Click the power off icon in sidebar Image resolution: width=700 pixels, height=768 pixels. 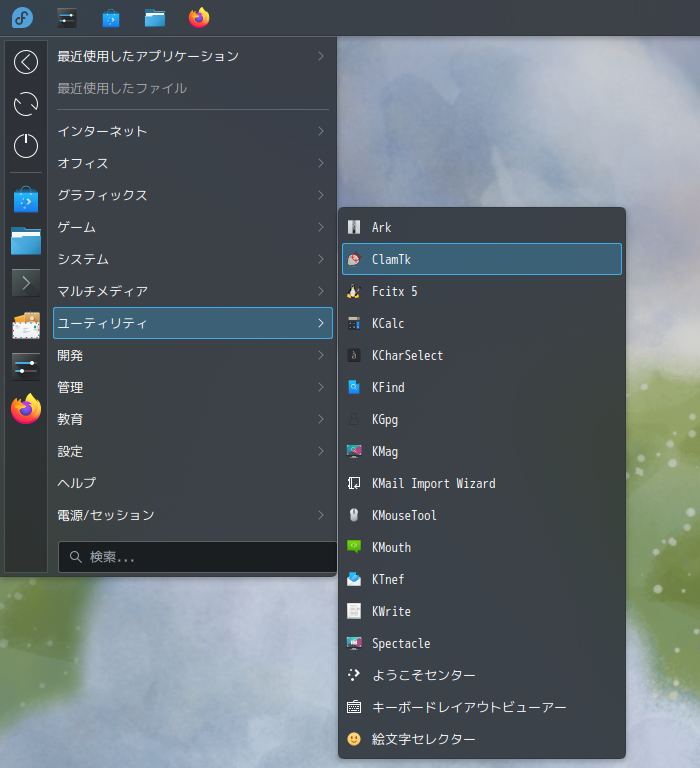pos(26,145)
